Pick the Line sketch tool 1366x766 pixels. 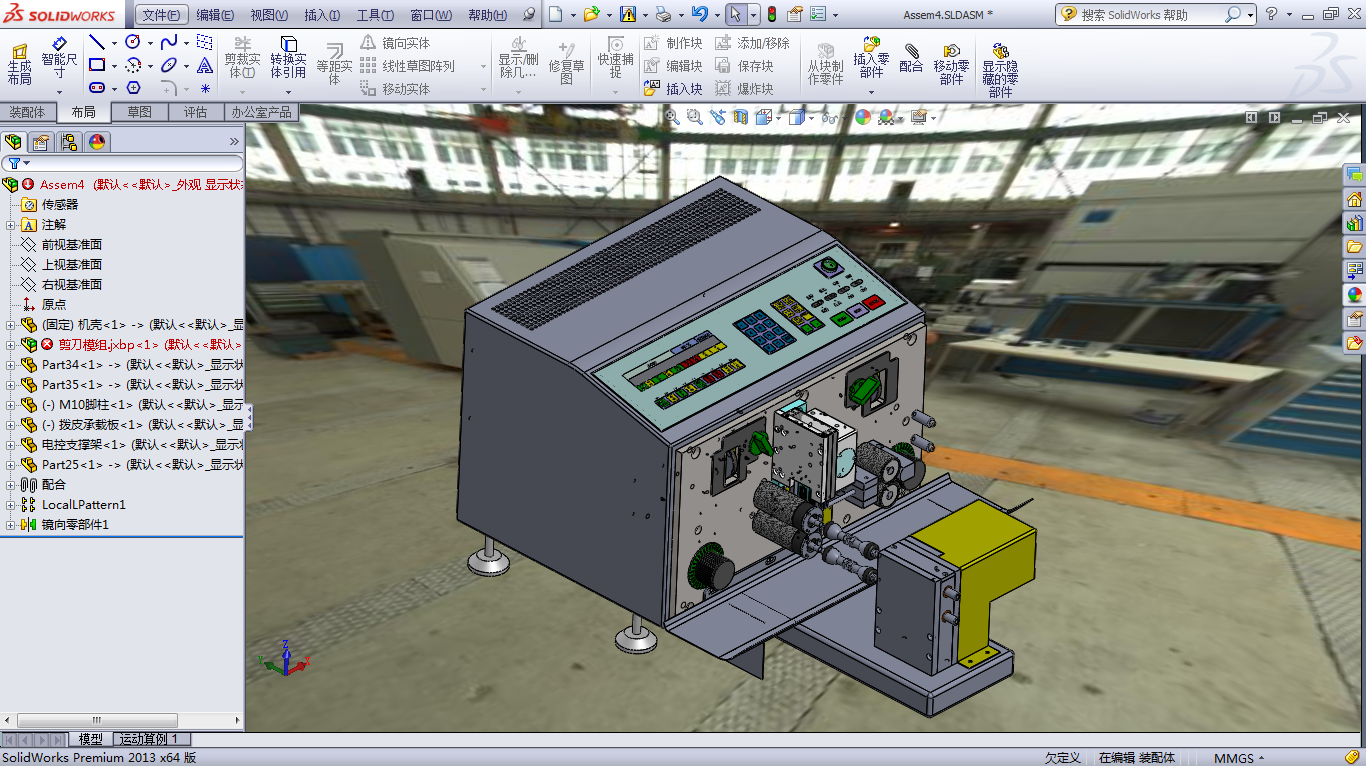tap(97, 42)
